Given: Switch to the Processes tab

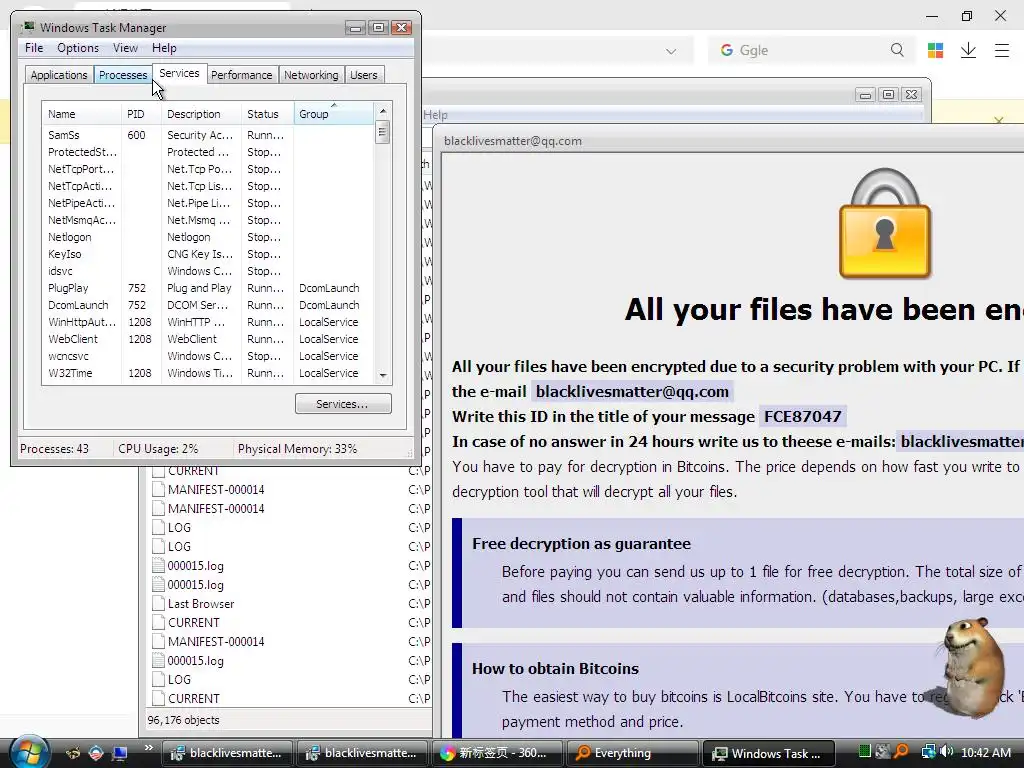Looking at the screenshot, I should point(123,74).
